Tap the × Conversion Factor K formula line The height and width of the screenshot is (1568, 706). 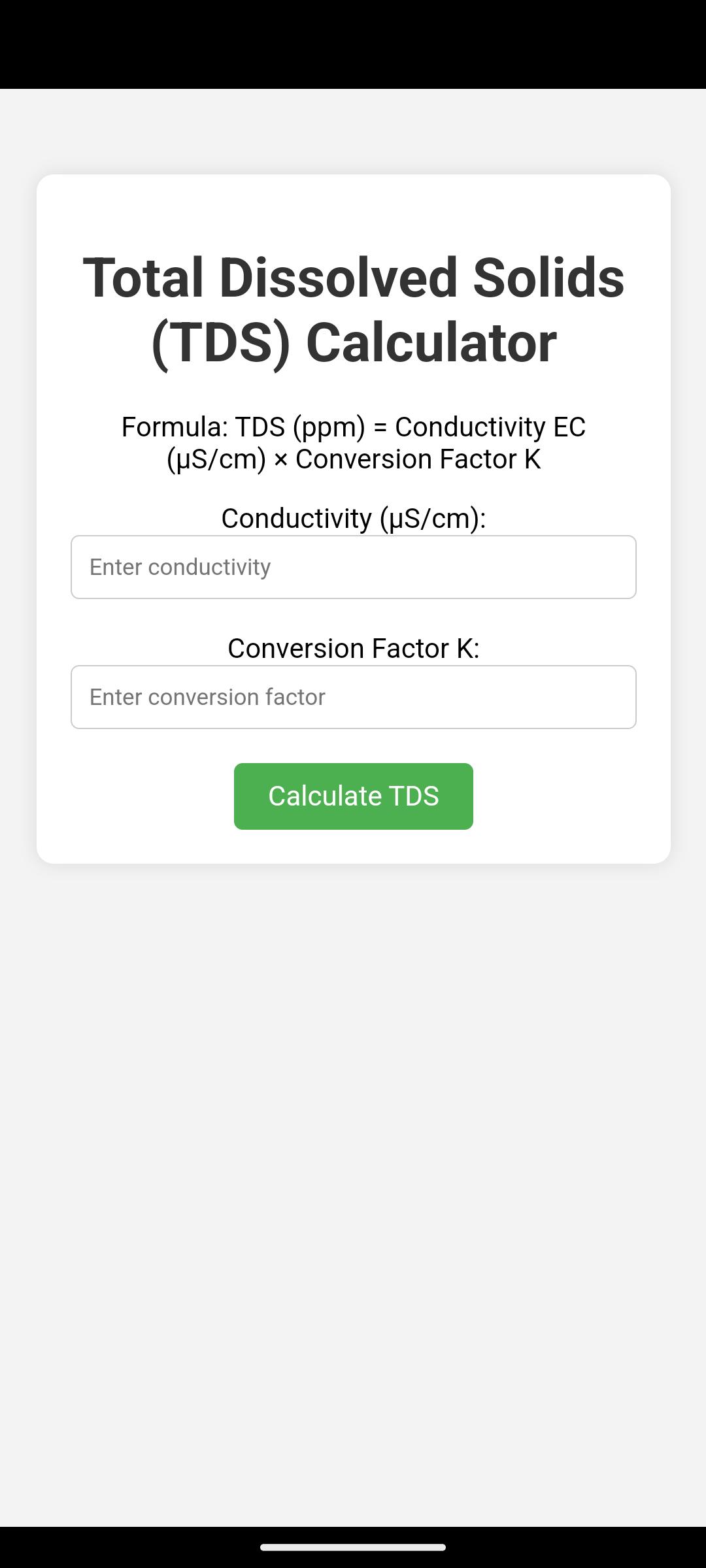point(353,459)
